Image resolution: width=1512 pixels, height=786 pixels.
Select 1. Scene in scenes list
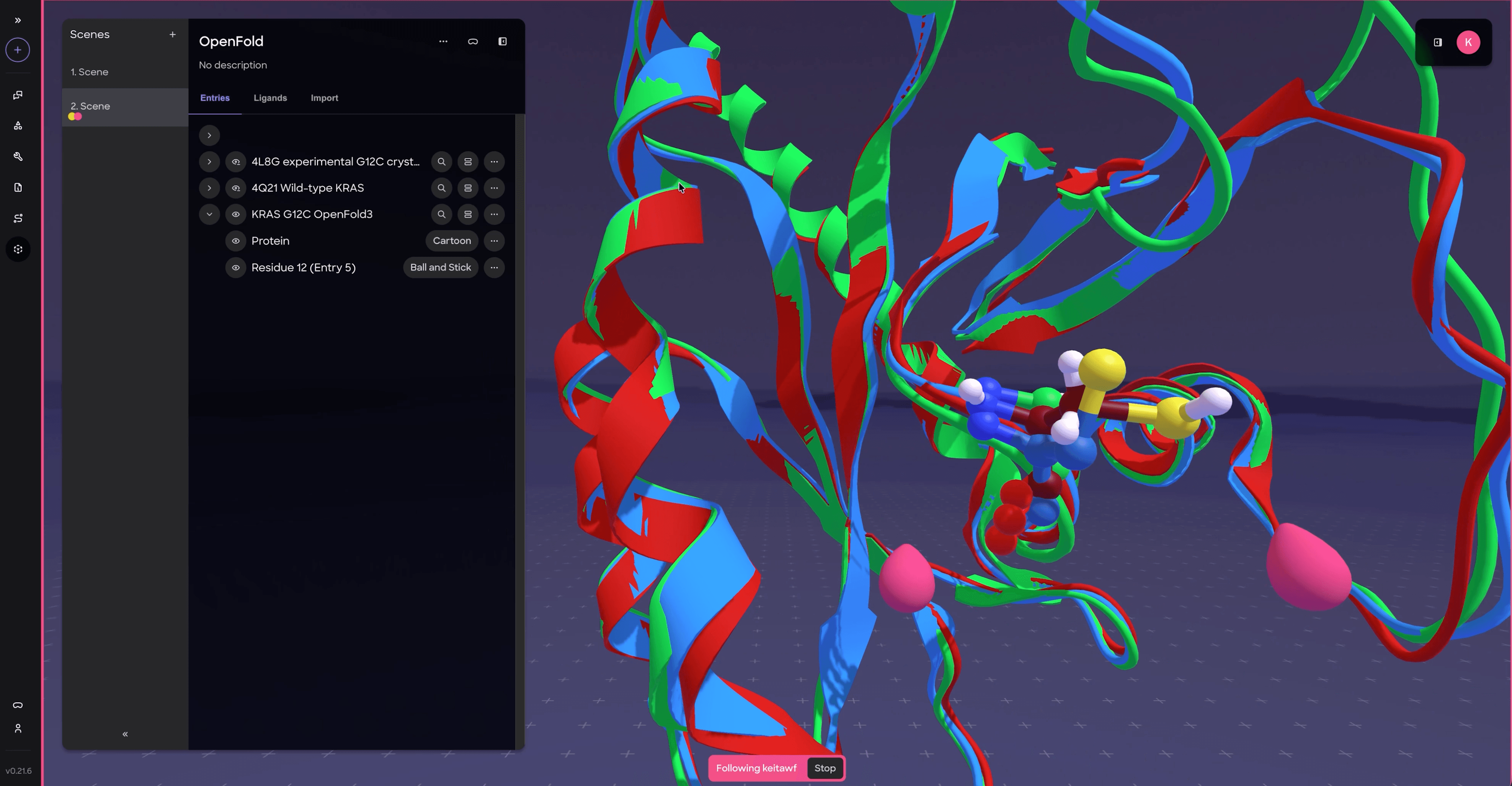89,72
